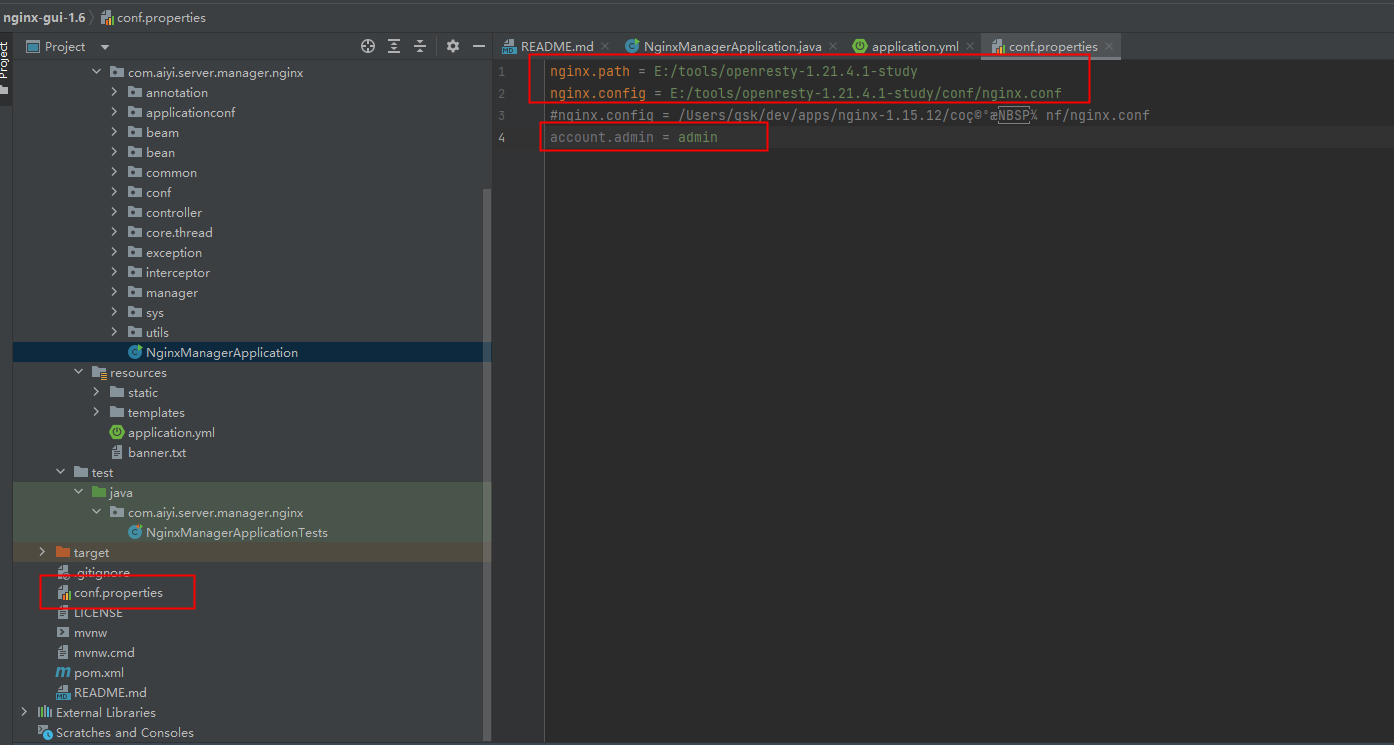Select application.yml in project tree
This screenshot has width=1394, height=745.
click(171, 432)
